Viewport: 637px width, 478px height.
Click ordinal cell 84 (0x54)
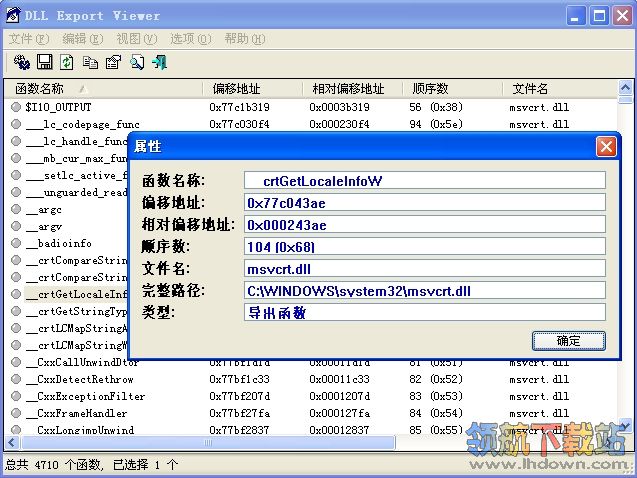coord(436,413)
